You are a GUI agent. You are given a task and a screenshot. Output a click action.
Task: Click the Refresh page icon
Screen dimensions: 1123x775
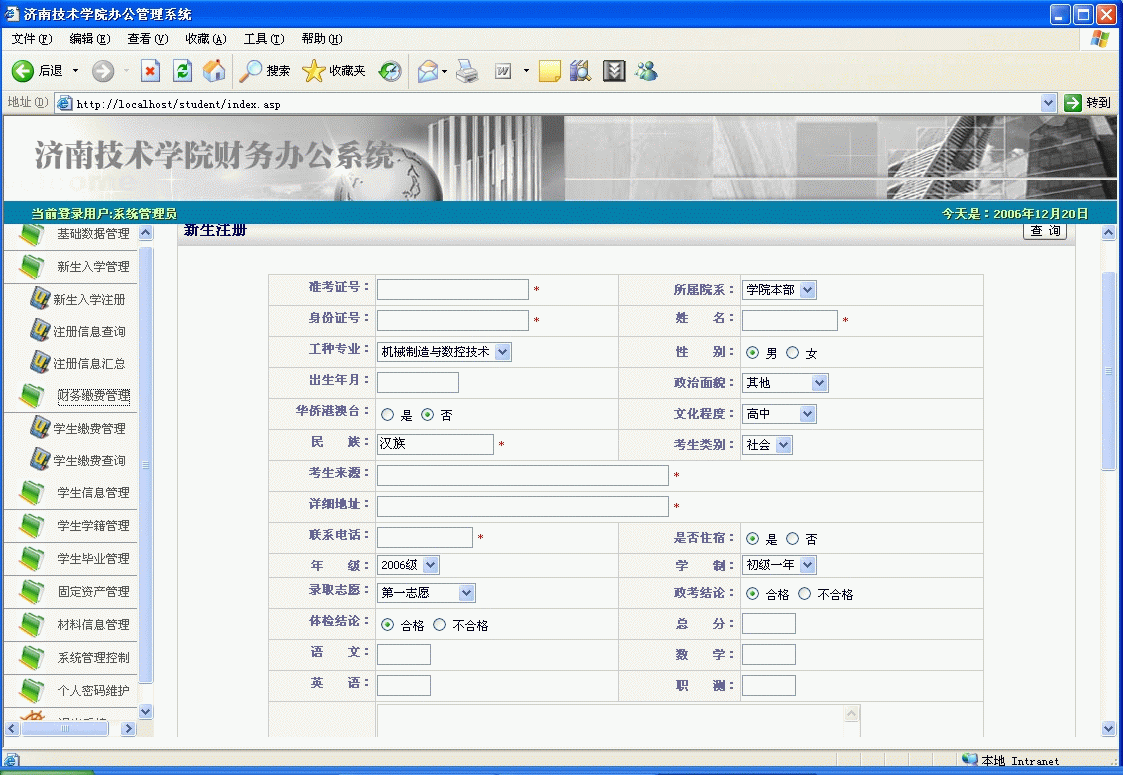[x=183, y=70]
